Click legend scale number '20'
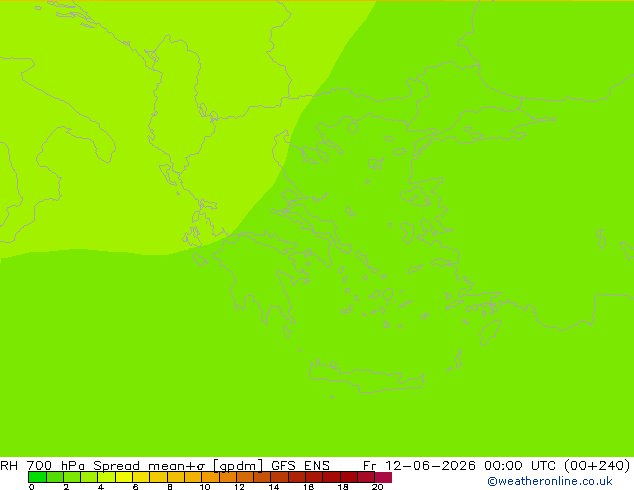The height and width of the screenshot is (490, 634). click(377, 487)
